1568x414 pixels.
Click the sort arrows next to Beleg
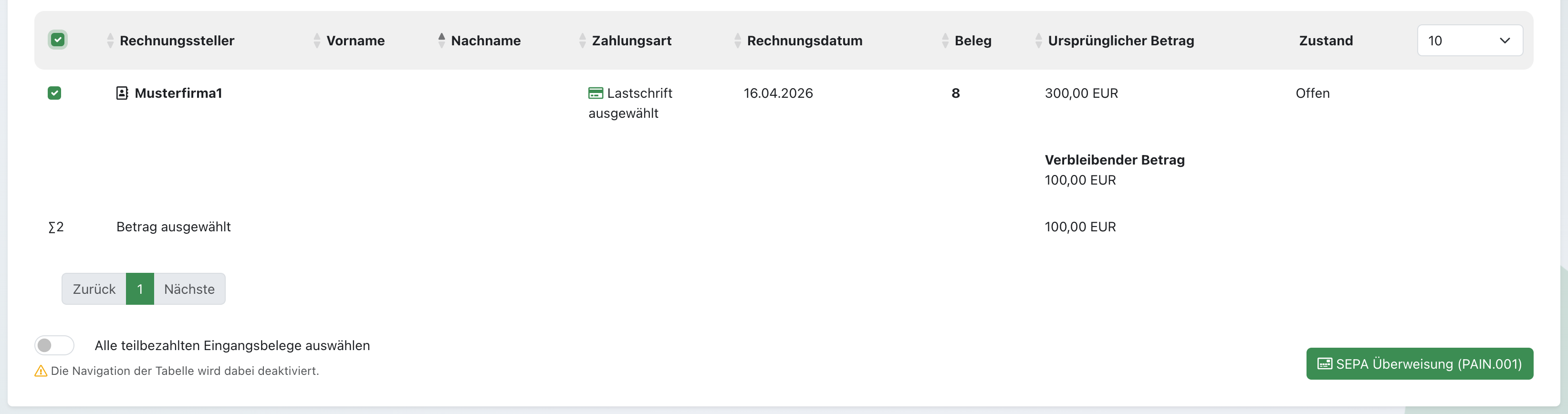coord(945,41)
